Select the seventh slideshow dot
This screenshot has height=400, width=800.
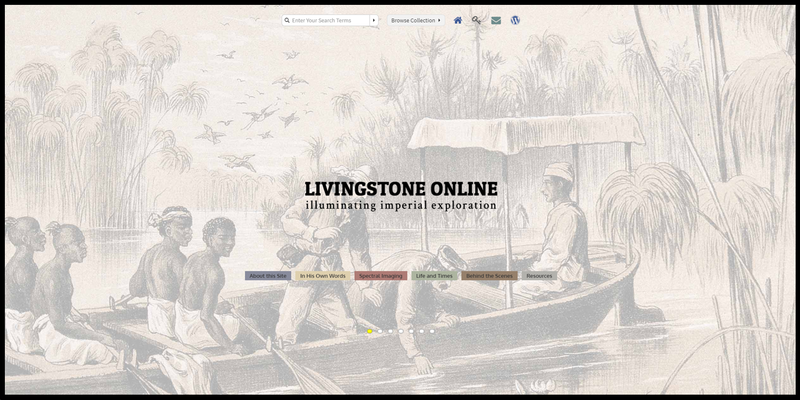[432, 331]
